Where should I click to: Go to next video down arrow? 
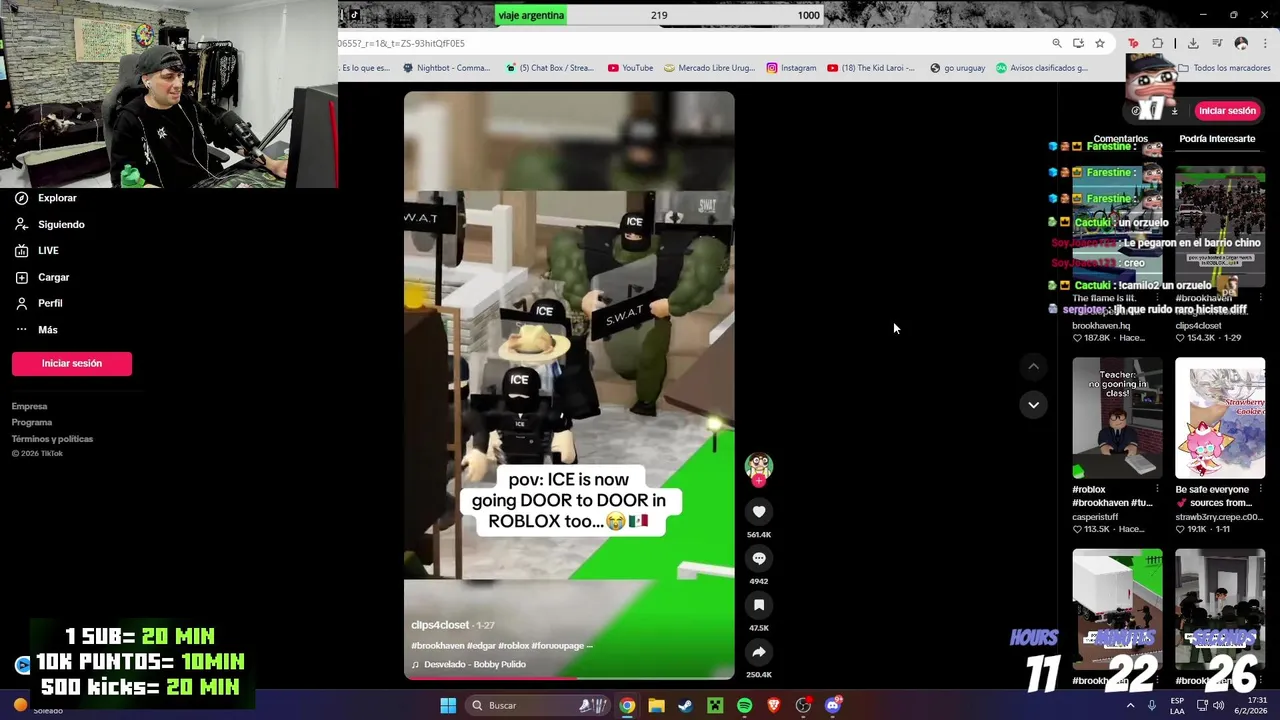(1033, 405)
